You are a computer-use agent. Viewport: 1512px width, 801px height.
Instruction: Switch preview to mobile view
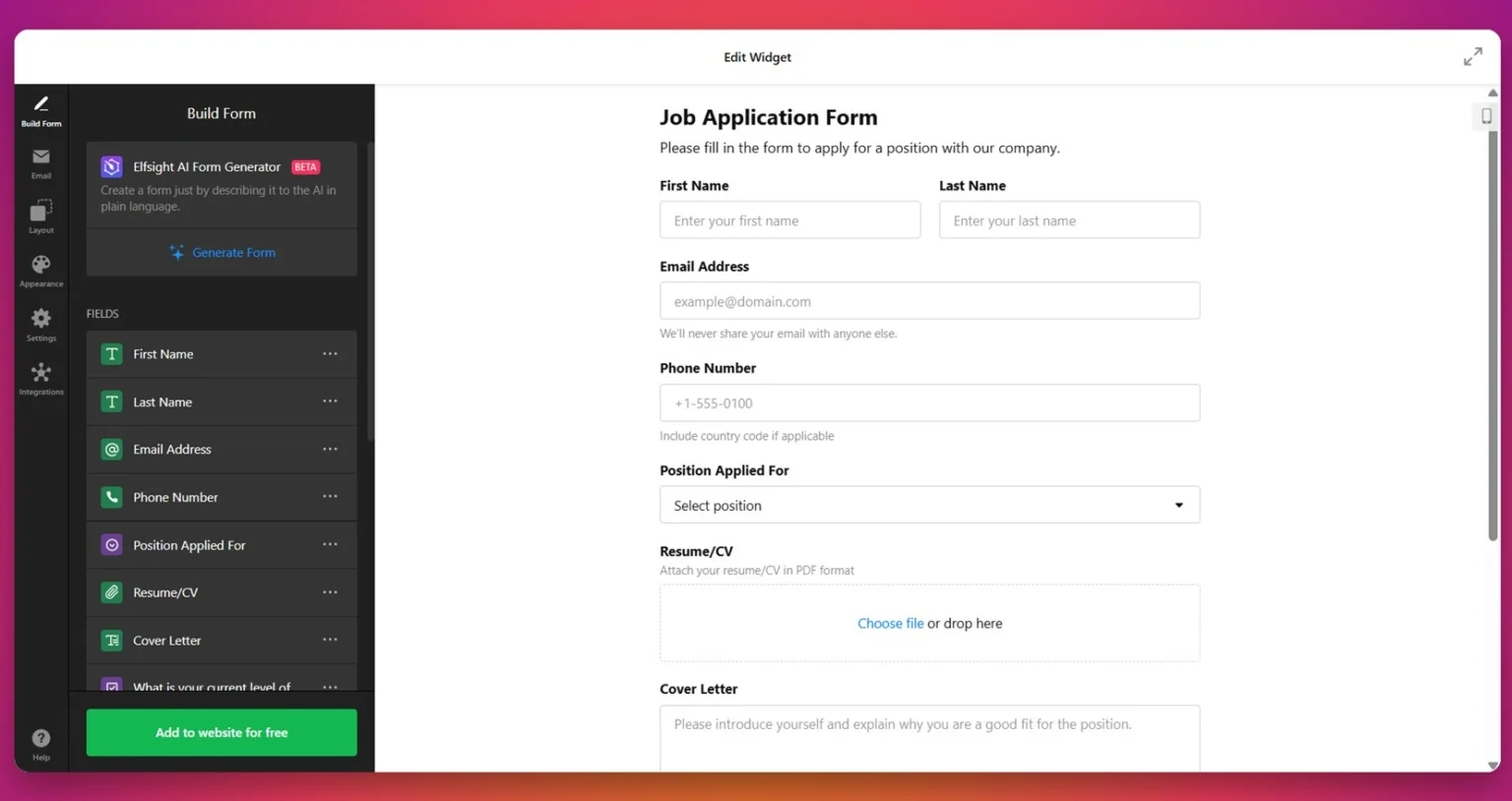pos(1485,116)
